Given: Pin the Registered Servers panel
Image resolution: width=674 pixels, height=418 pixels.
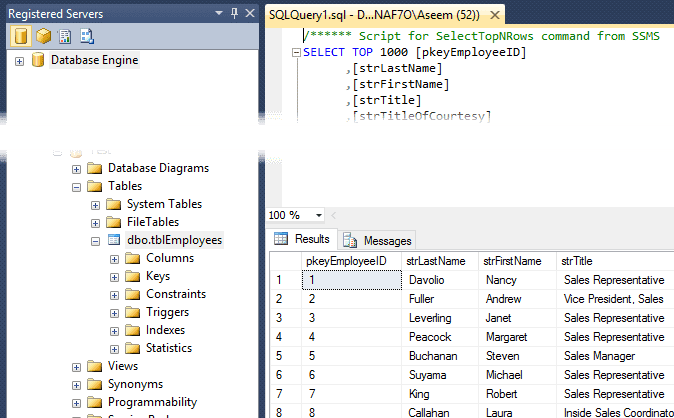Looking at the screenshot, I should [x=233, y=12].
